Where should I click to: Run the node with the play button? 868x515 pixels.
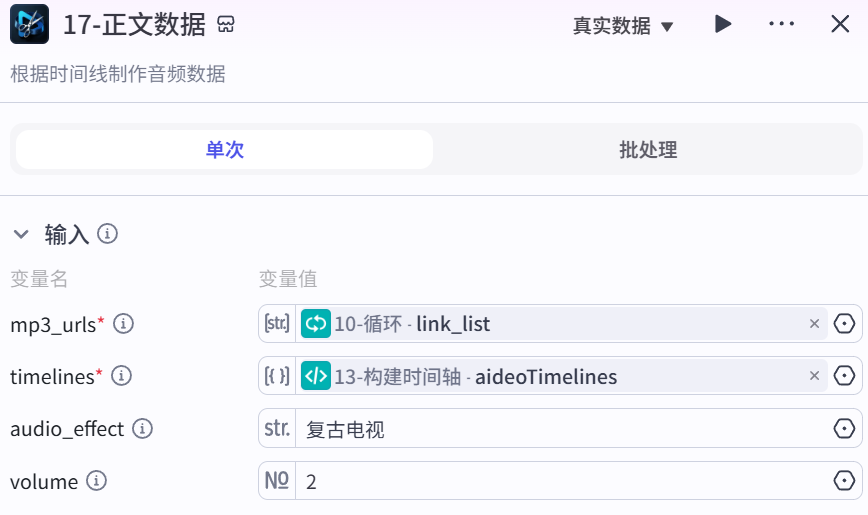722,24
